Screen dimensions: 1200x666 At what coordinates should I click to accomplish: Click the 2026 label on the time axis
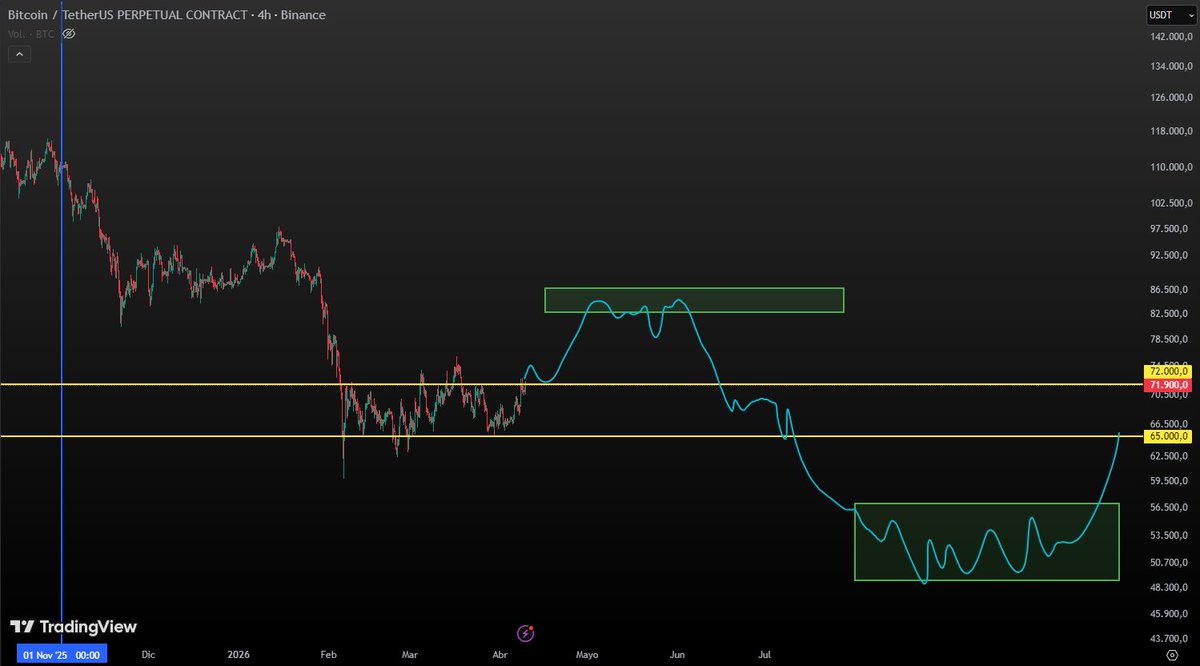tap(238, 655)
